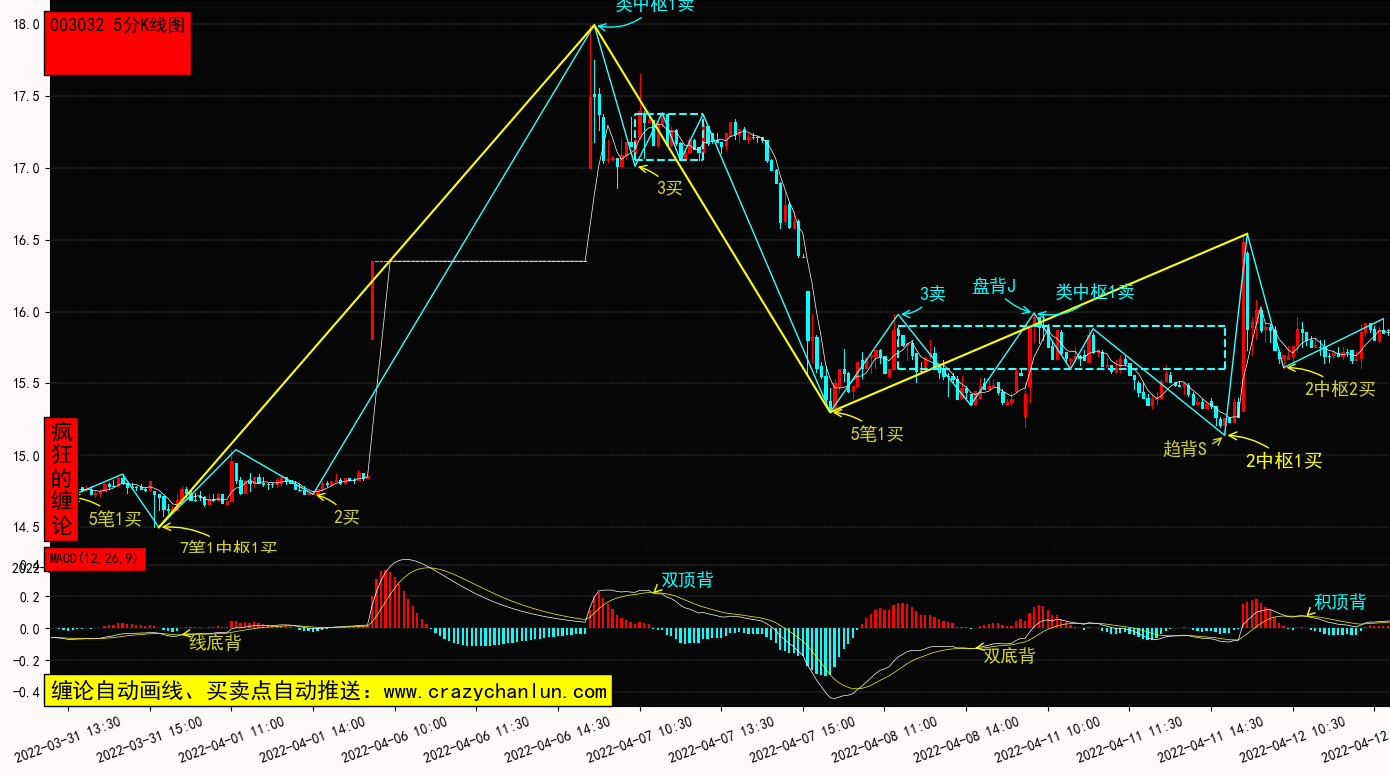
Task: Click the 趋背S trend divergence label
Action: pos(1185,448)
